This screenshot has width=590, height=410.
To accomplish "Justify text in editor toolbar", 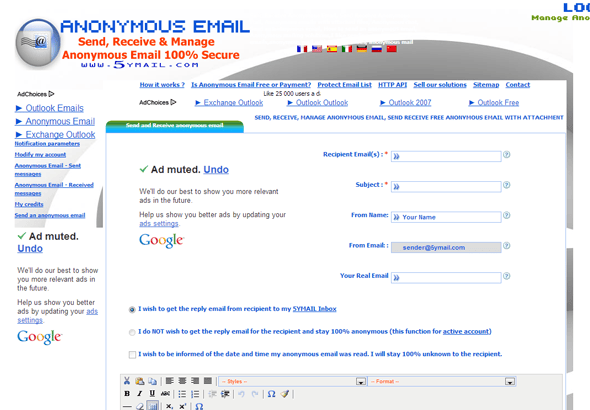I will point(208,381).
